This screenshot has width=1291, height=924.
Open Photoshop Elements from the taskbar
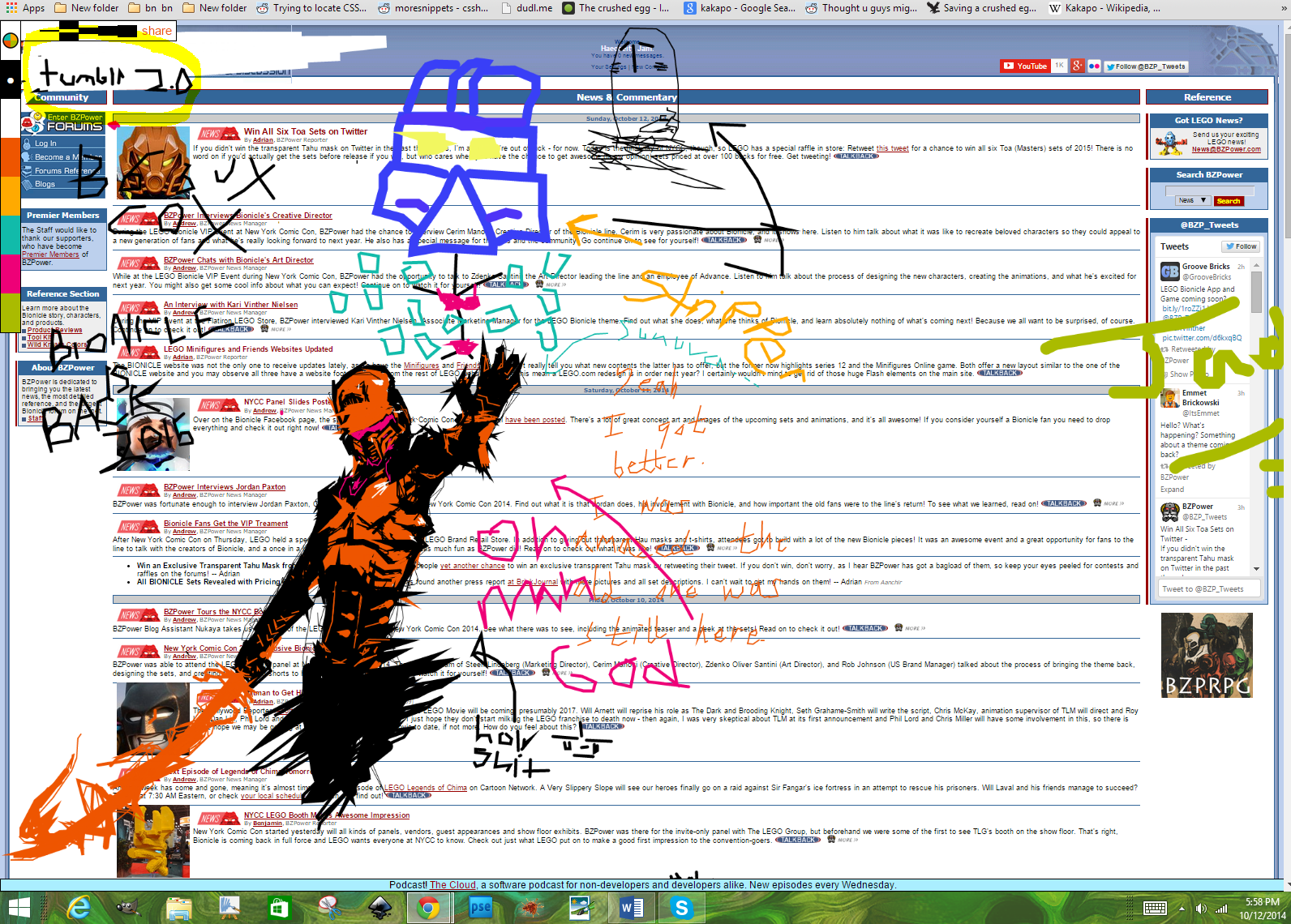click(x=480, y=908)
